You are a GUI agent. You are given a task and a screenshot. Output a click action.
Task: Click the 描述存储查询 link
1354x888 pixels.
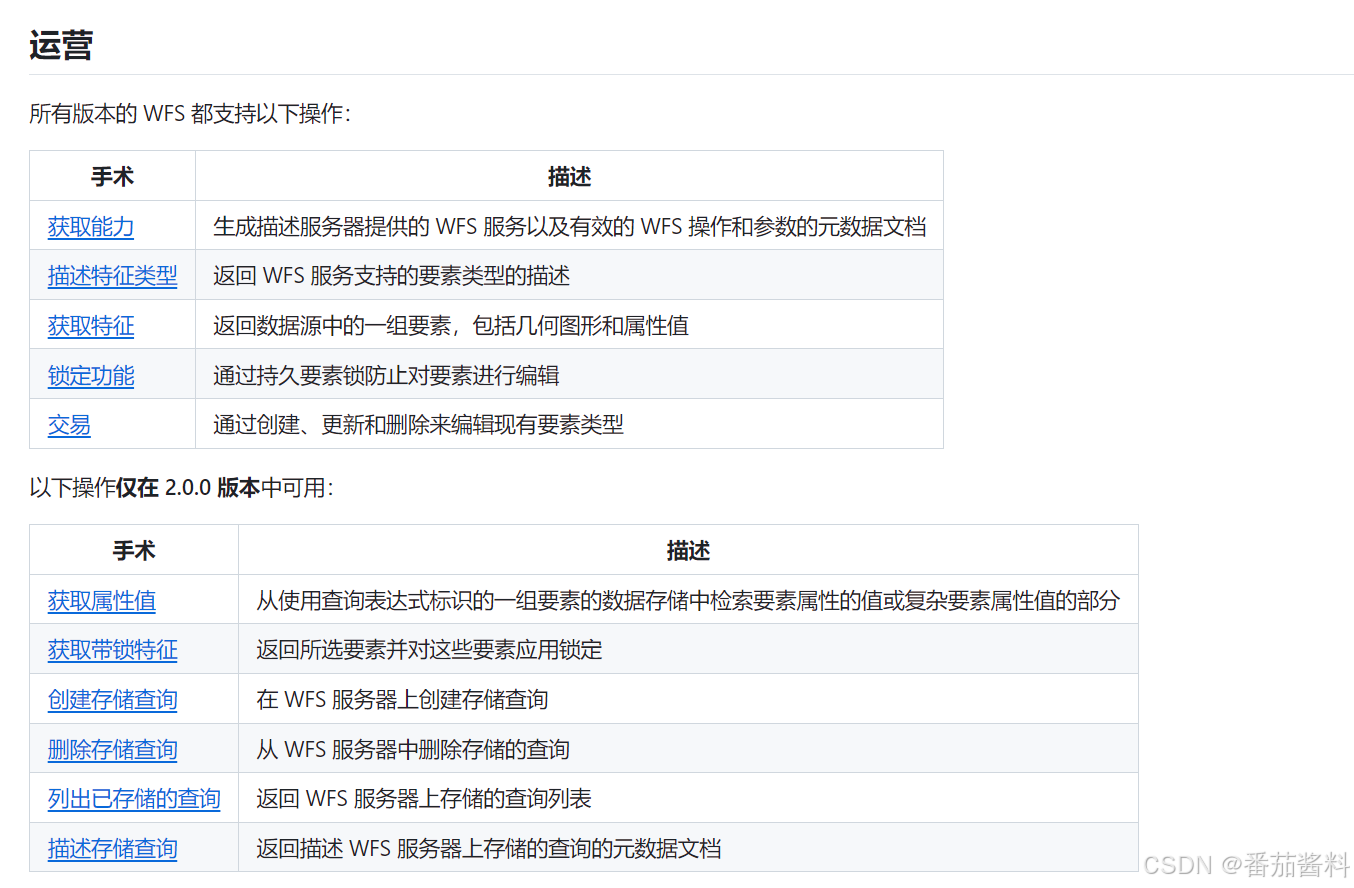pos(112,849)
